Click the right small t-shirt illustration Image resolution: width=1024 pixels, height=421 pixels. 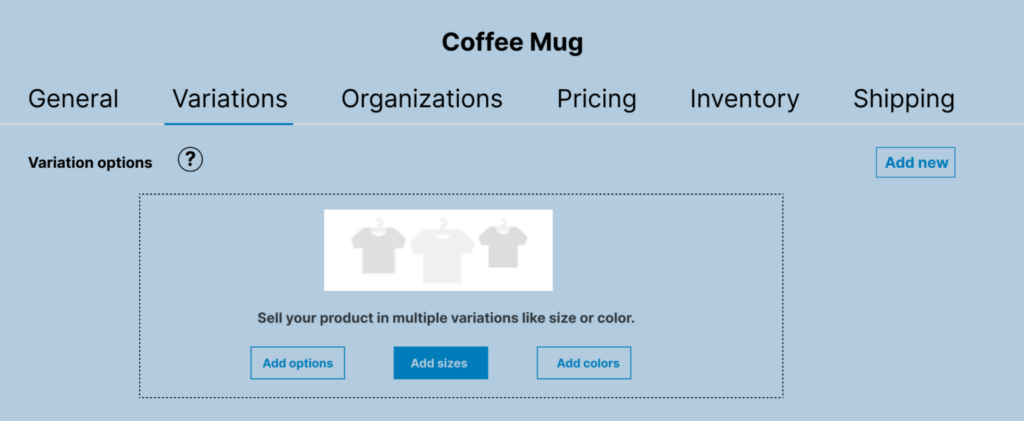click(502, 246)
